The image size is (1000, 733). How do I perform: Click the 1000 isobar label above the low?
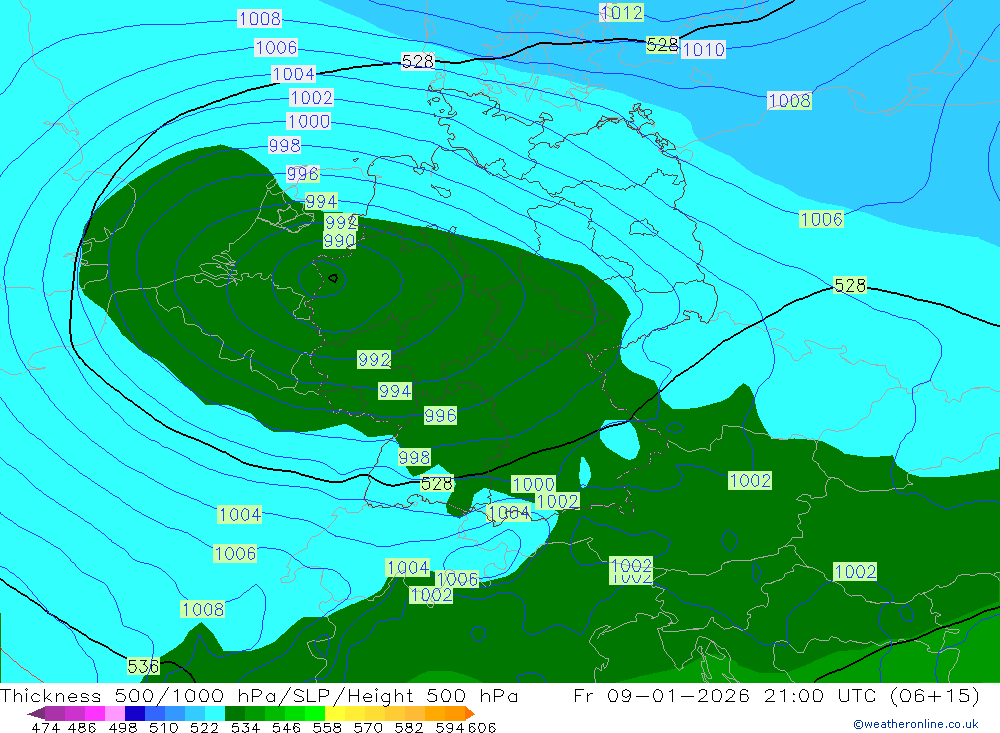[309, 121]
